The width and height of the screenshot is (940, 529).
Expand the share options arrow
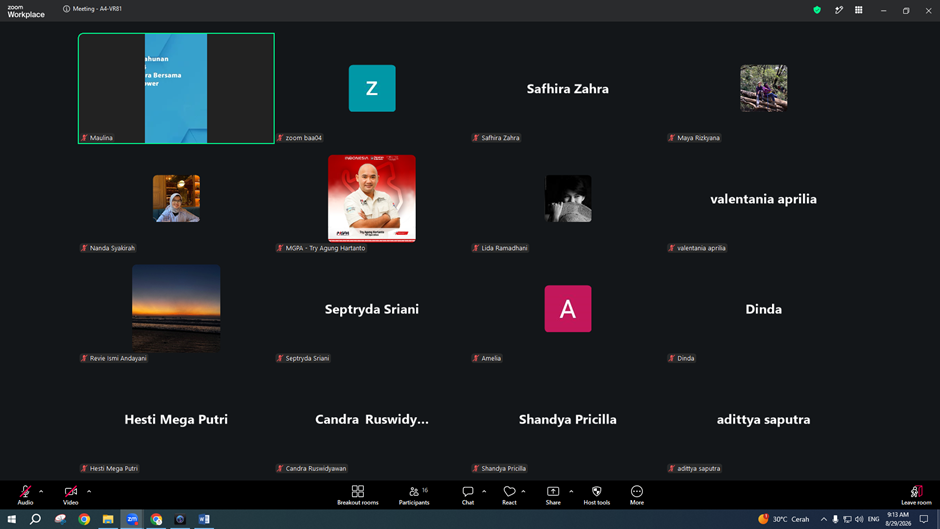[571, 491]
